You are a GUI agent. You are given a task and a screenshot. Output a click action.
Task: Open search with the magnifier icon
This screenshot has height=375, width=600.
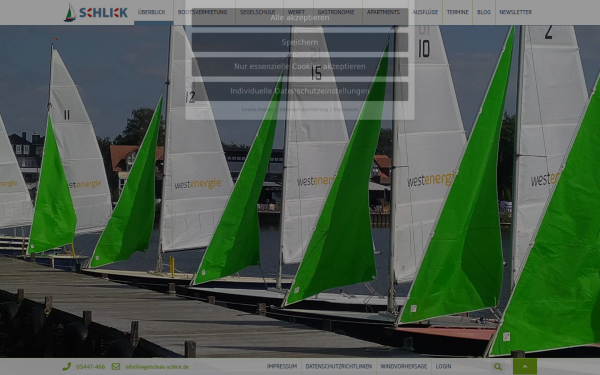click(497, 366)
